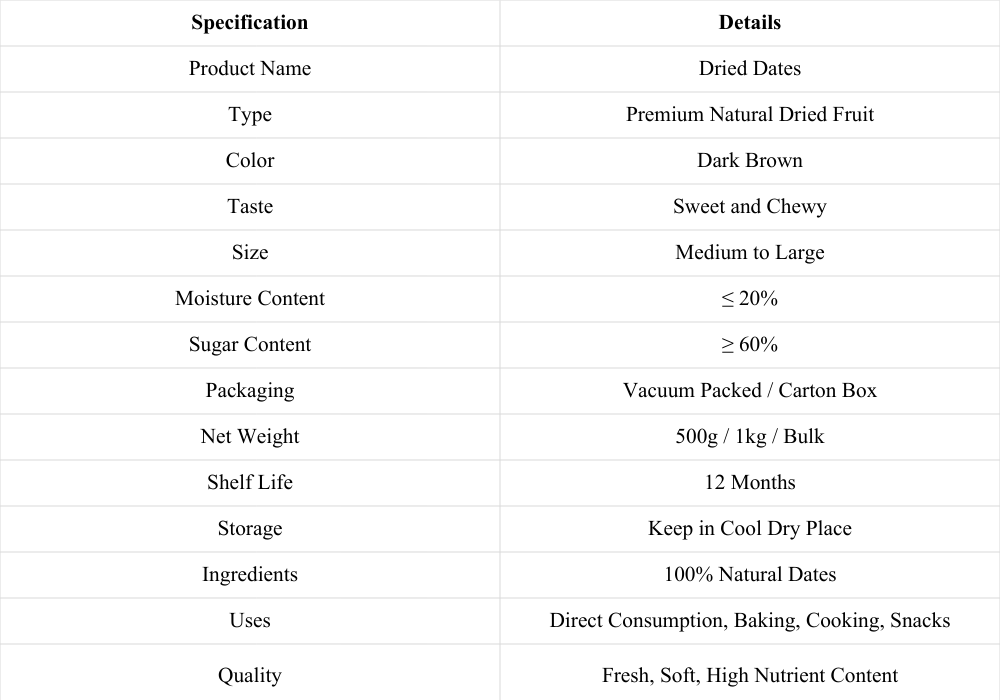The height and width of the screenshot is (700, 1000).
Task: Select the Keep in Cool Dry Place cell
Action: tap(749, 528)
